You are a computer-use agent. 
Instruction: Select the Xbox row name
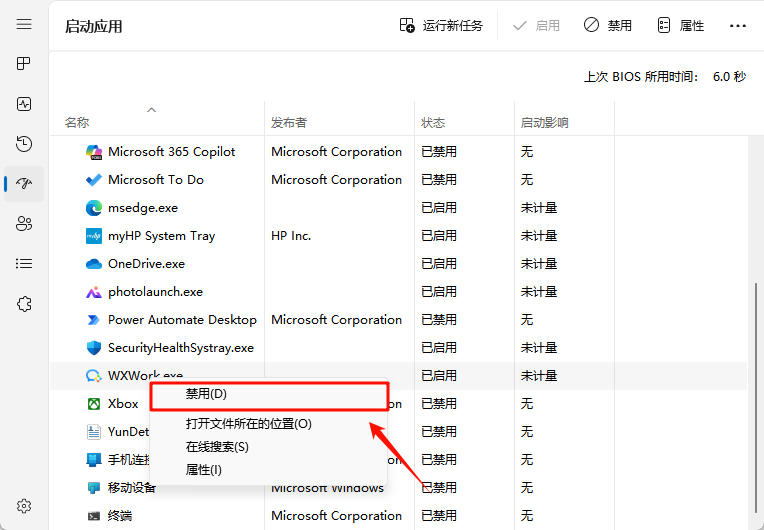(123, 404)
